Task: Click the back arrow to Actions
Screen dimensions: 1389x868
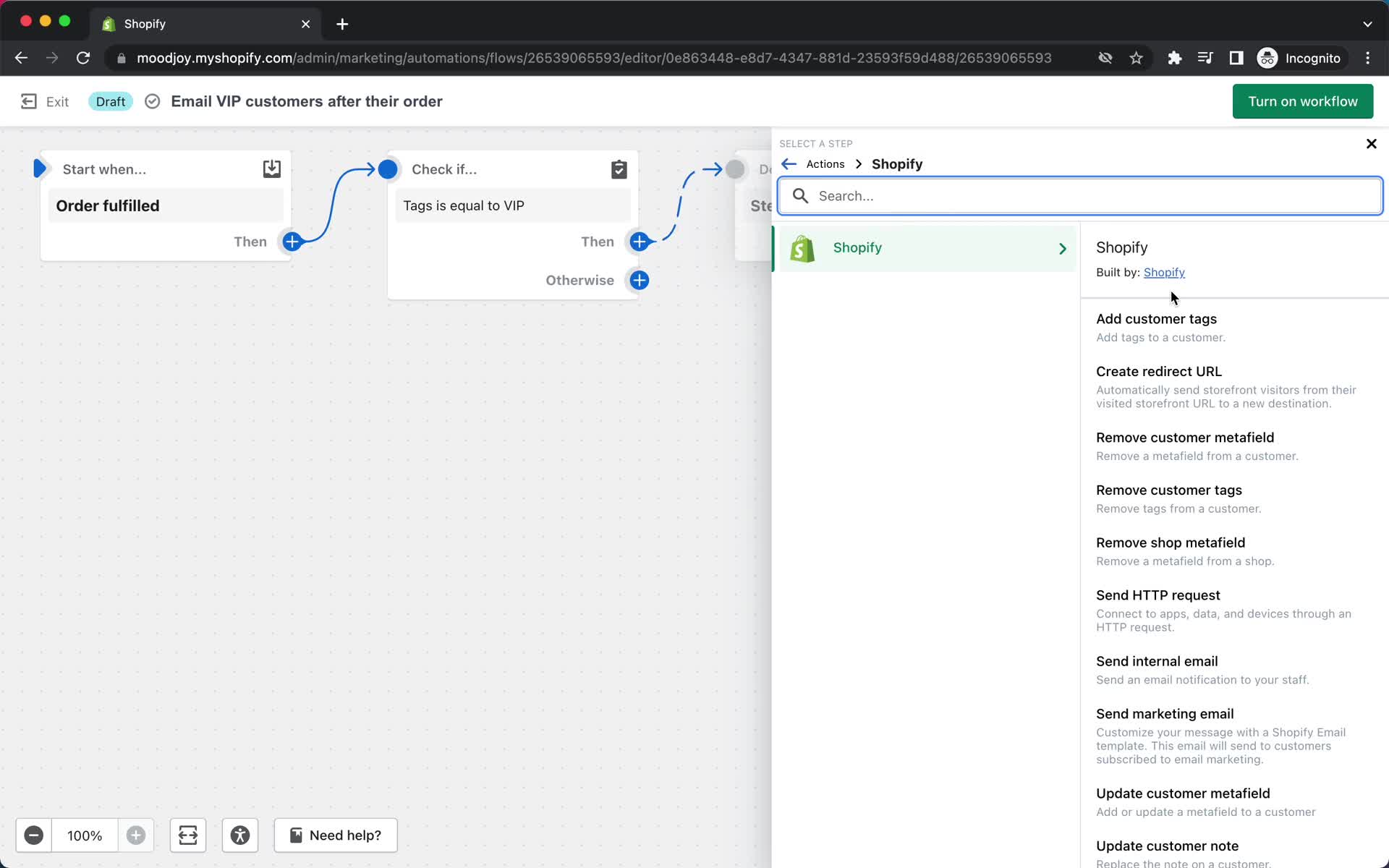Action: (789, 163)
